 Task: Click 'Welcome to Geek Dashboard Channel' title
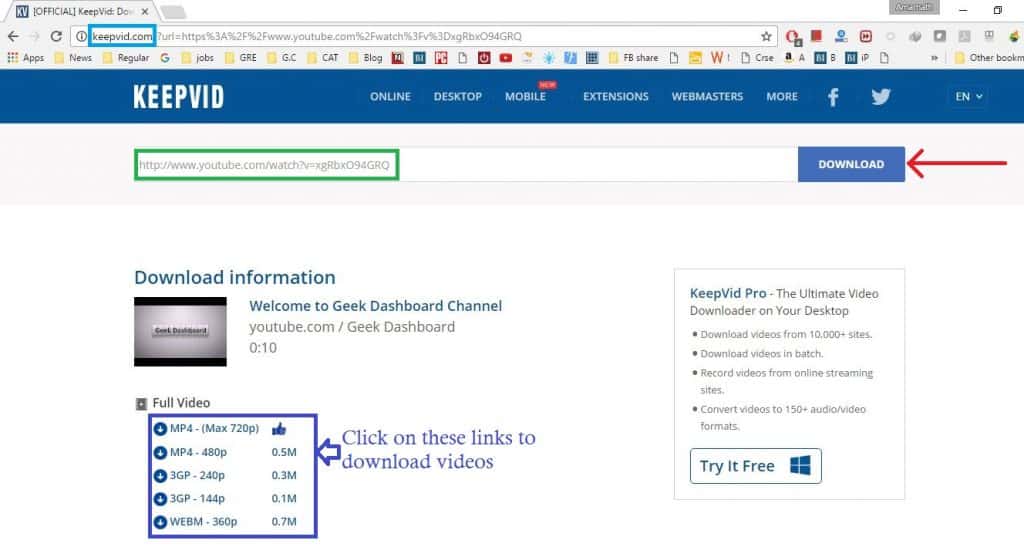point(376,305)
